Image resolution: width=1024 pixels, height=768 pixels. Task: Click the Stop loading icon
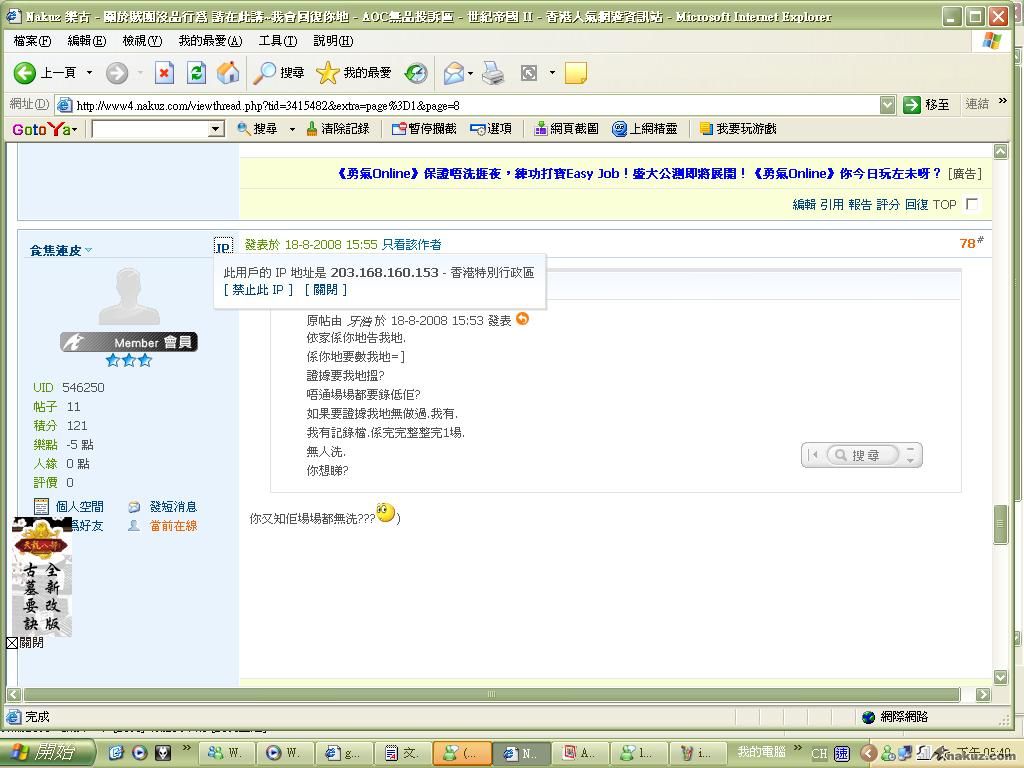[x=164, y=72]
